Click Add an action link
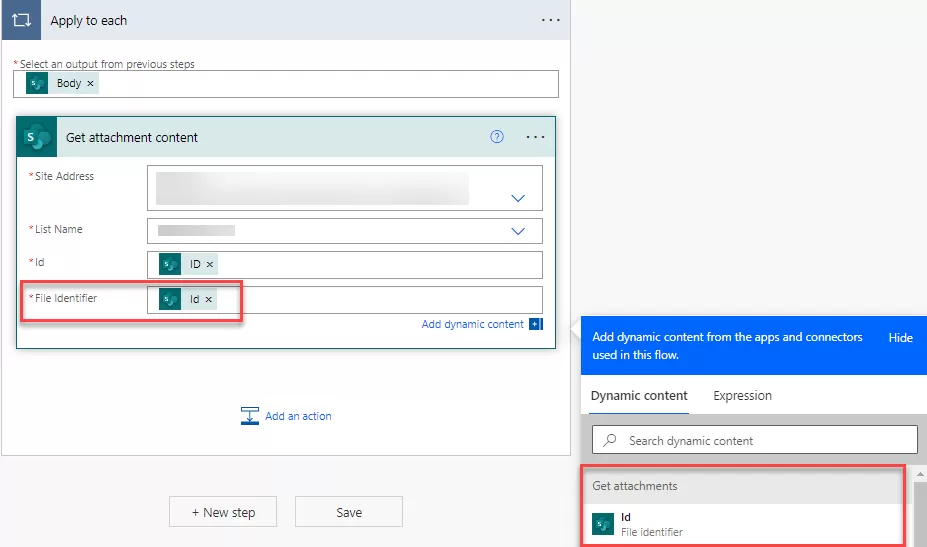Viewport: 927px width, 547px height. tap(298, 416)
